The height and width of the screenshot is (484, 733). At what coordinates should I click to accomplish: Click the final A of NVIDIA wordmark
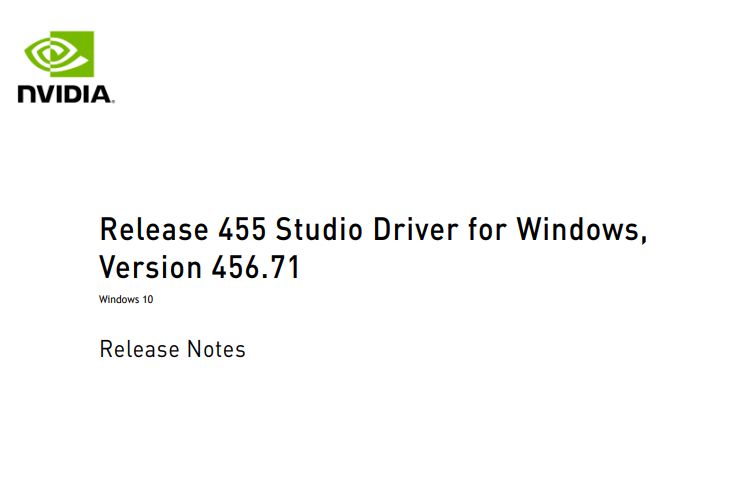100,94
